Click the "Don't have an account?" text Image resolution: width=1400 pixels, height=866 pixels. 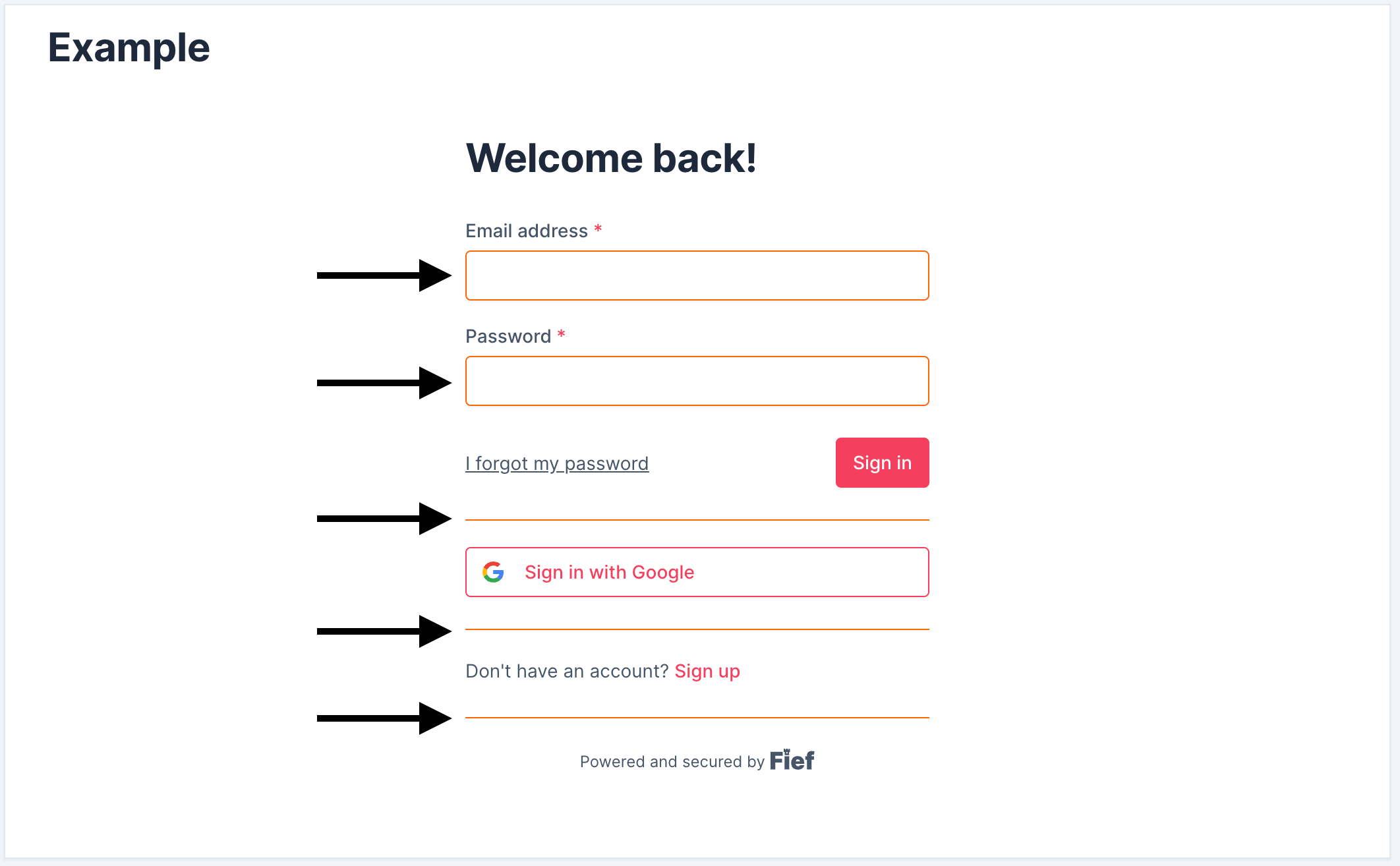coord(567,672)
